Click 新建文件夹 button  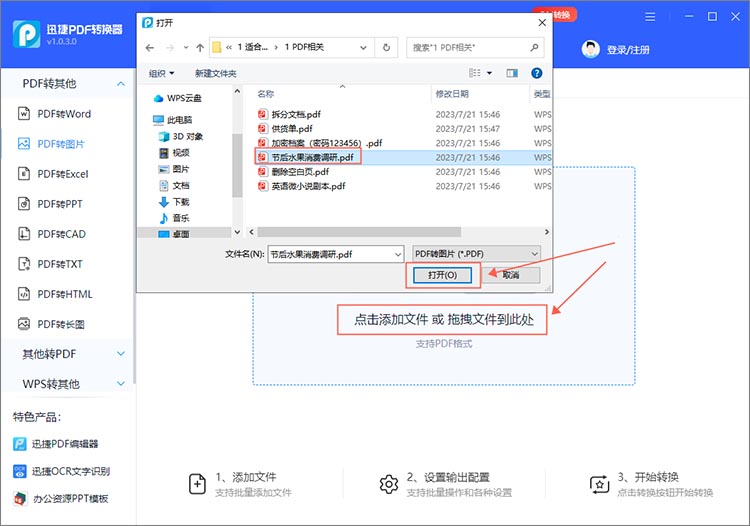point(216,73)
